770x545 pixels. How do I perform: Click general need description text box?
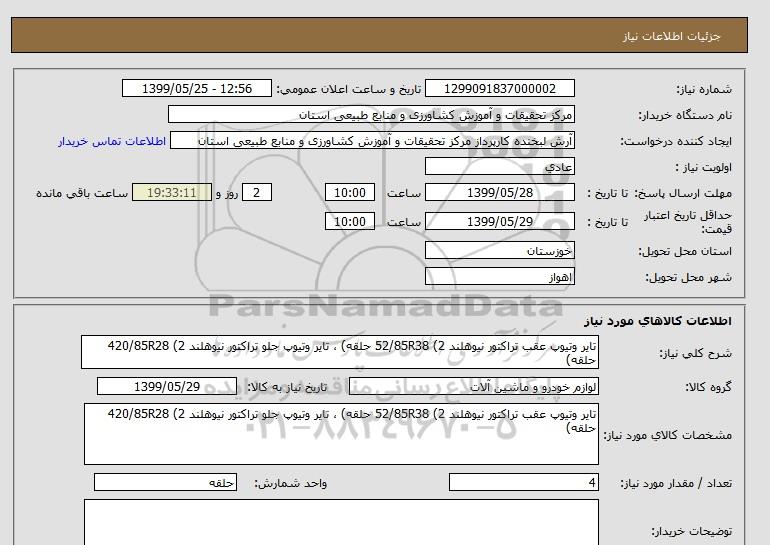pyautogui.click(x=340, y=352)
